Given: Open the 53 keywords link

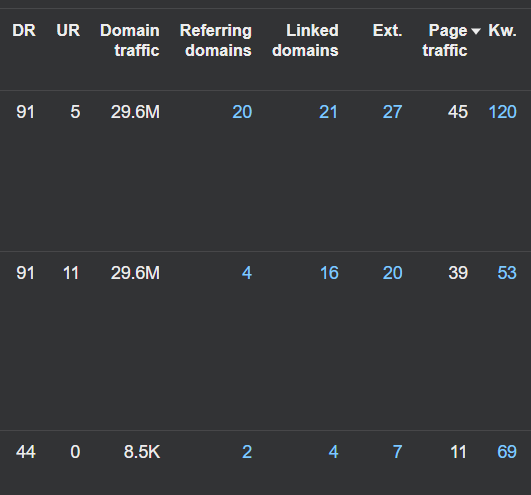Looking at the screenshot, I should click(507, 273).
